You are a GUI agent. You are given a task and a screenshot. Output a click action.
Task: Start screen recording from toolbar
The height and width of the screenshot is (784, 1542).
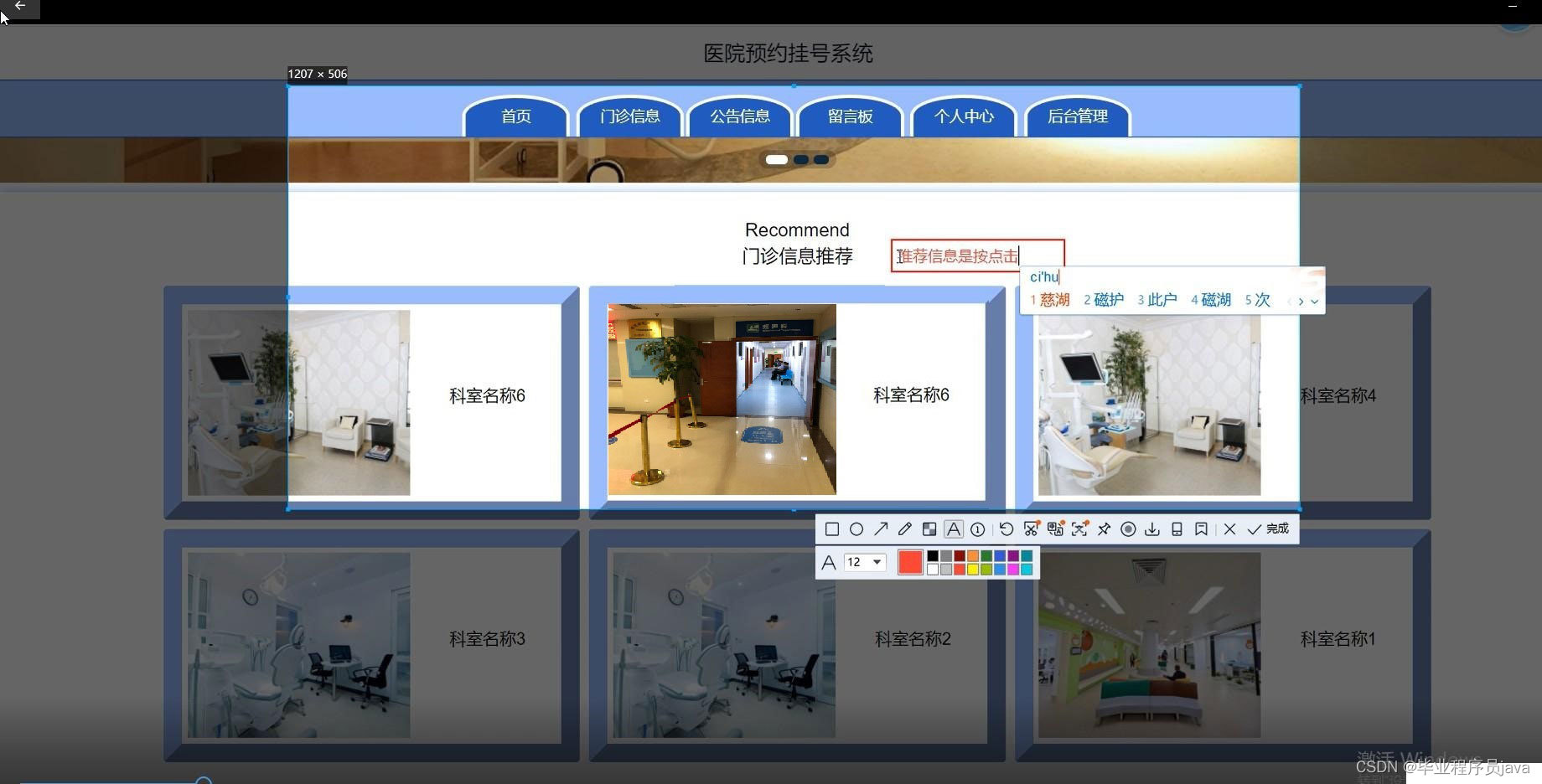coord(1128,529)
